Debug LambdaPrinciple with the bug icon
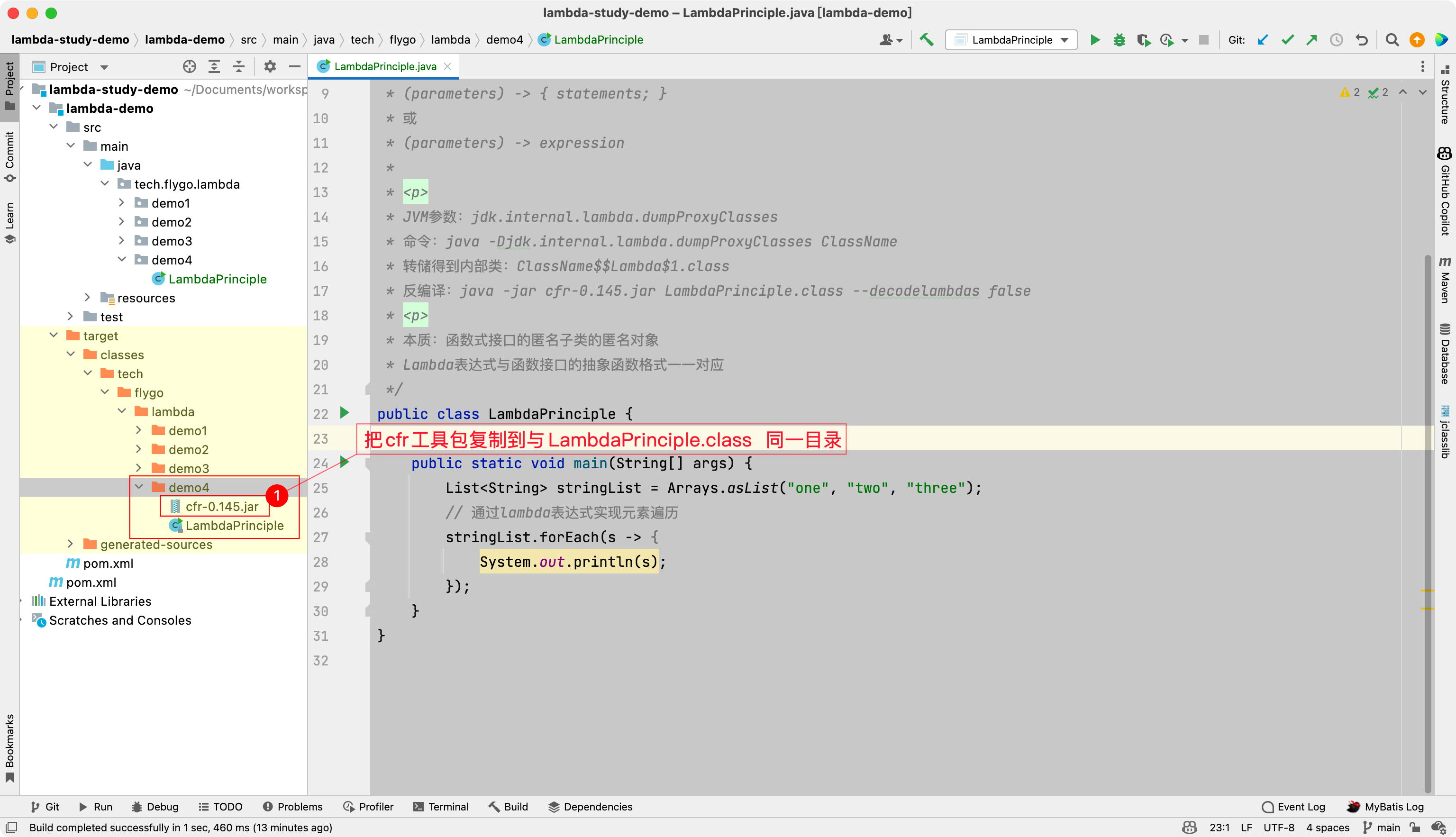The image size is (1456, 837). tap(1119, 40)
